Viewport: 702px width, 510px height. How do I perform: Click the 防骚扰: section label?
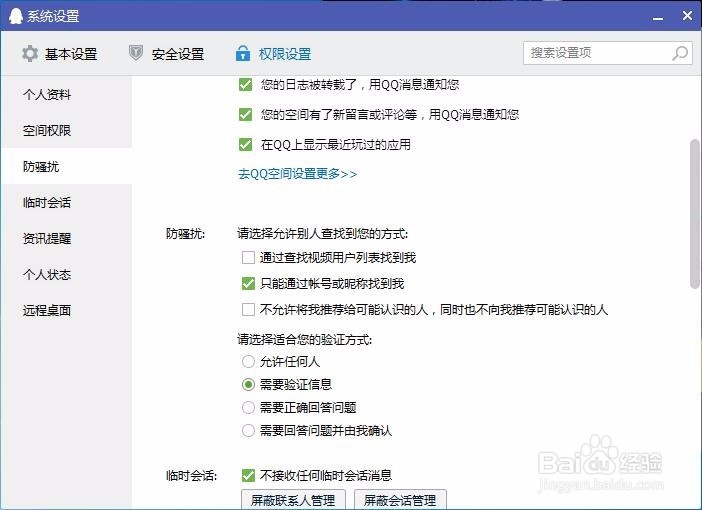(x=185, y=234)
